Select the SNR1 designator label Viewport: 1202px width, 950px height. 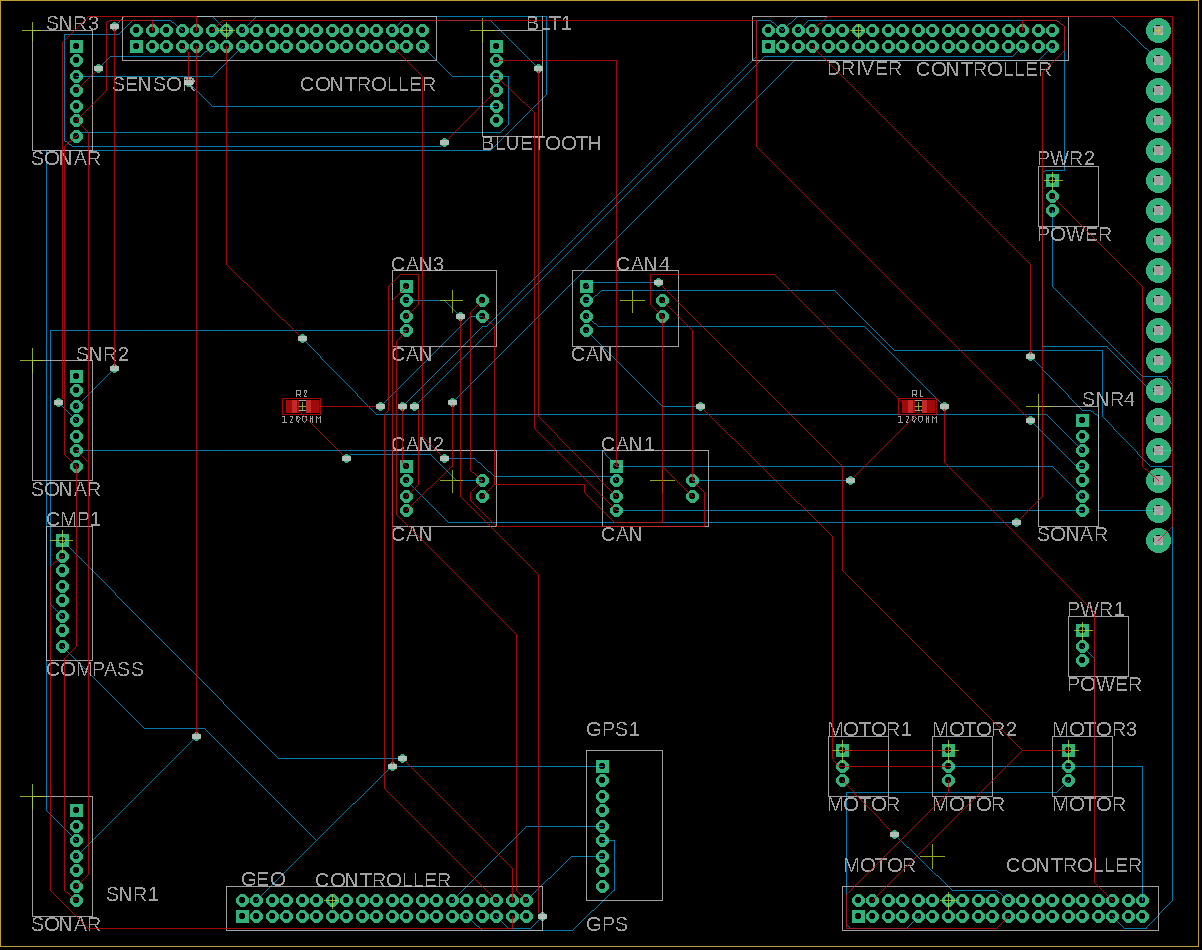tap(133, 894)
